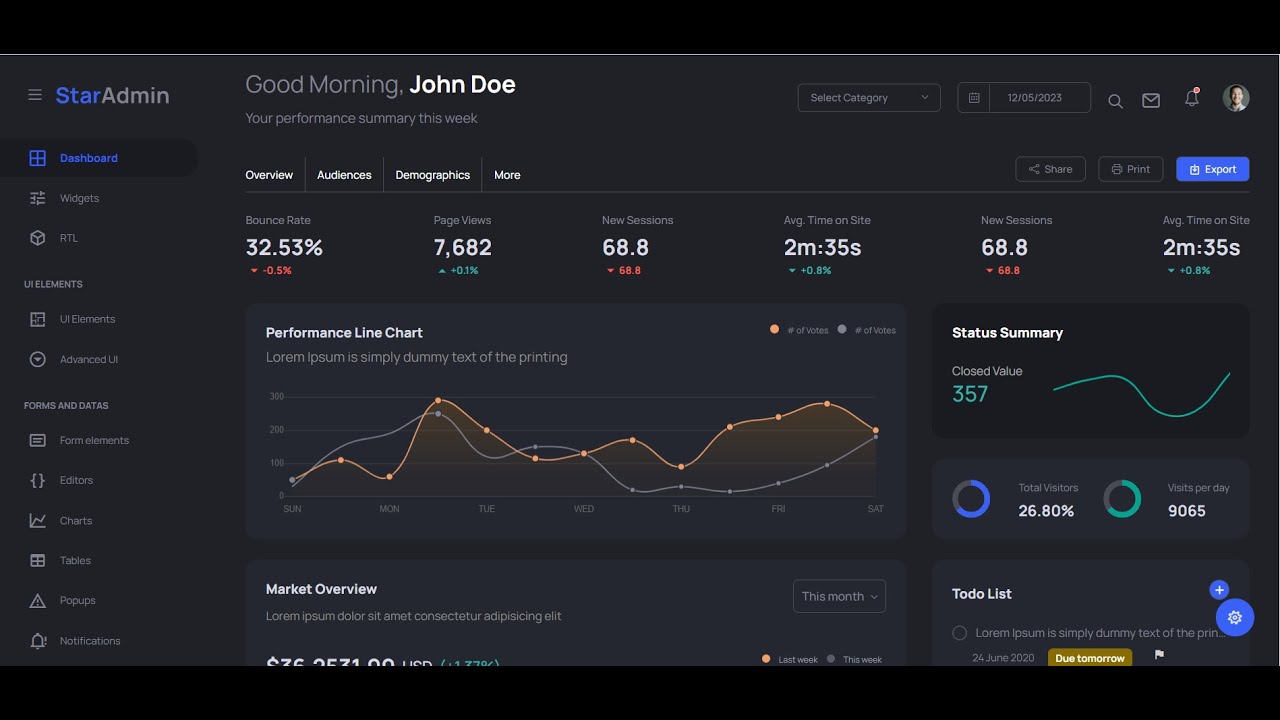Click the Popups warning triangle icon
The image size is (1280, 720).
point(38,601)
